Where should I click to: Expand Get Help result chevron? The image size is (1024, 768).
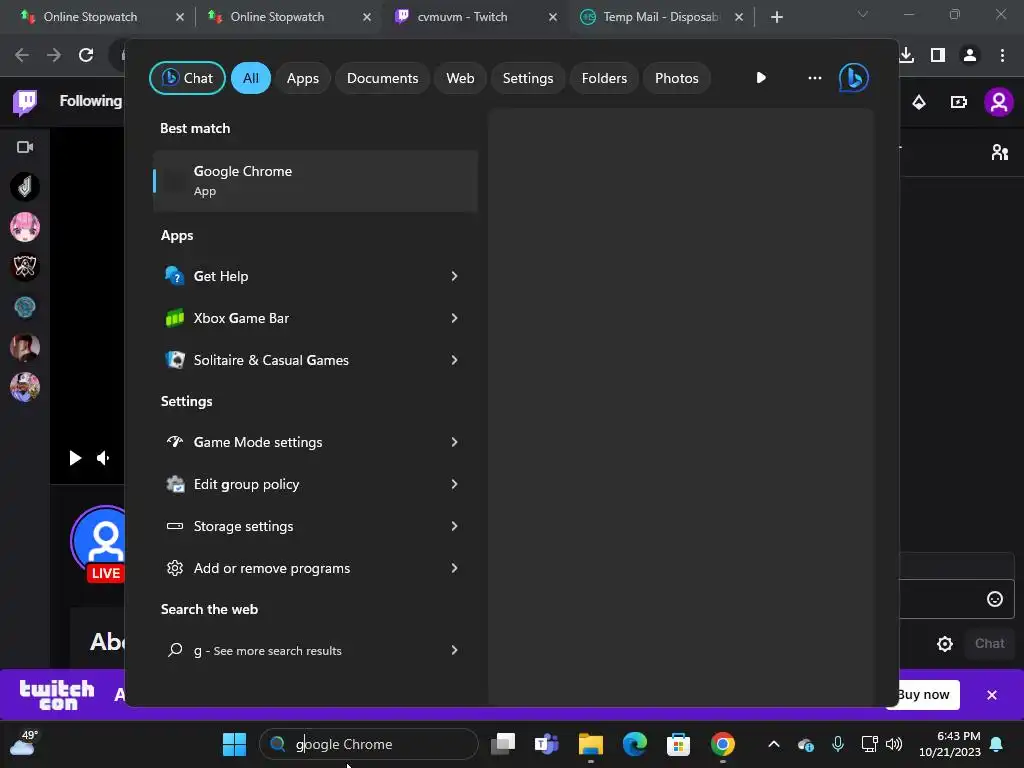point(454,276)
